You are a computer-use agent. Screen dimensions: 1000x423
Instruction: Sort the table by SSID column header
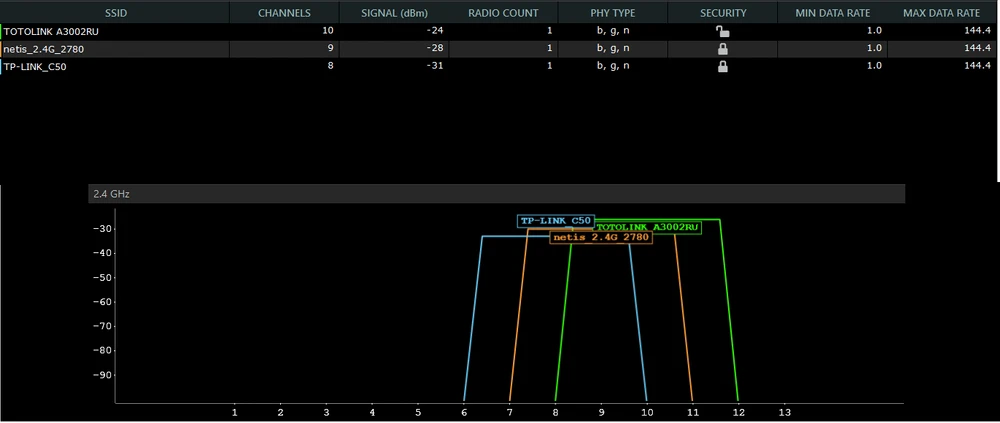(x=114, y=13)
